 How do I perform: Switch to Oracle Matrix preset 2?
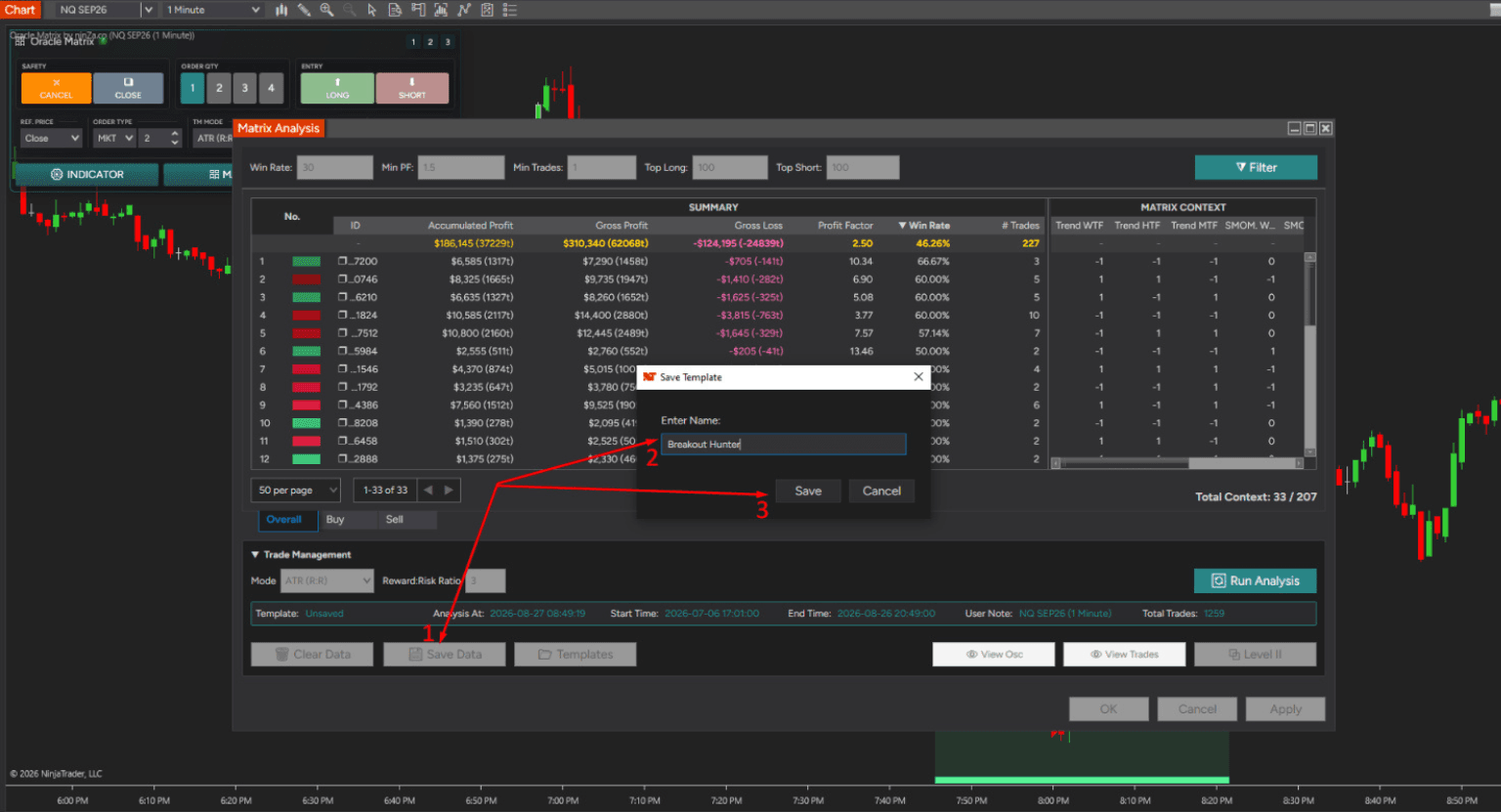click(x=430, y=42)
